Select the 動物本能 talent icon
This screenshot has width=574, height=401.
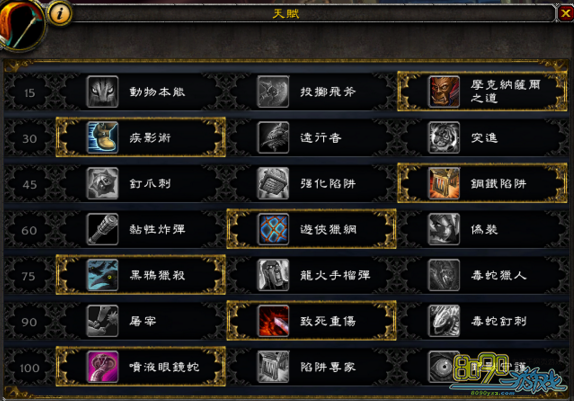(102, 92)
